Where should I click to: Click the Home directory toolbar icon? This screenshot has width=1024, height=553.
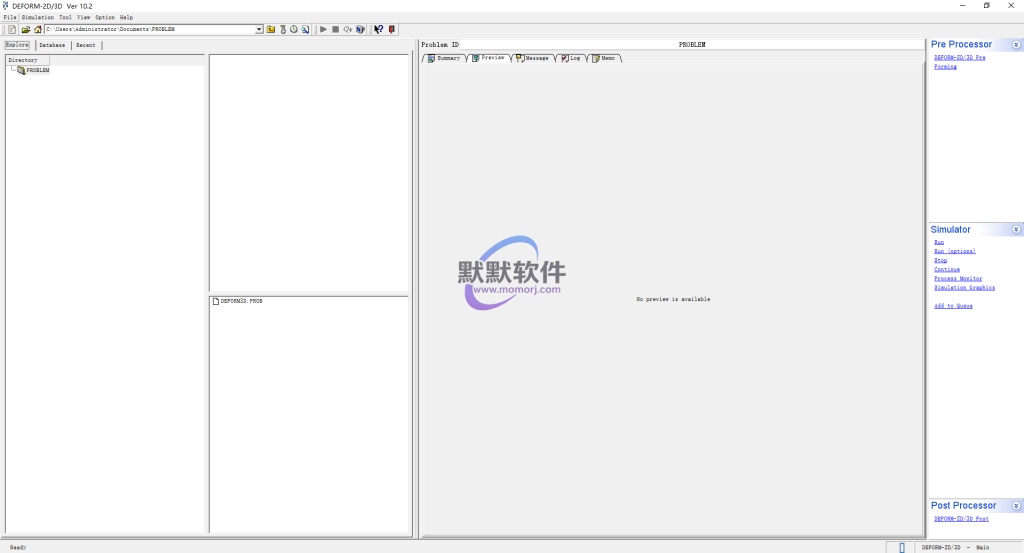pos(37,30)
